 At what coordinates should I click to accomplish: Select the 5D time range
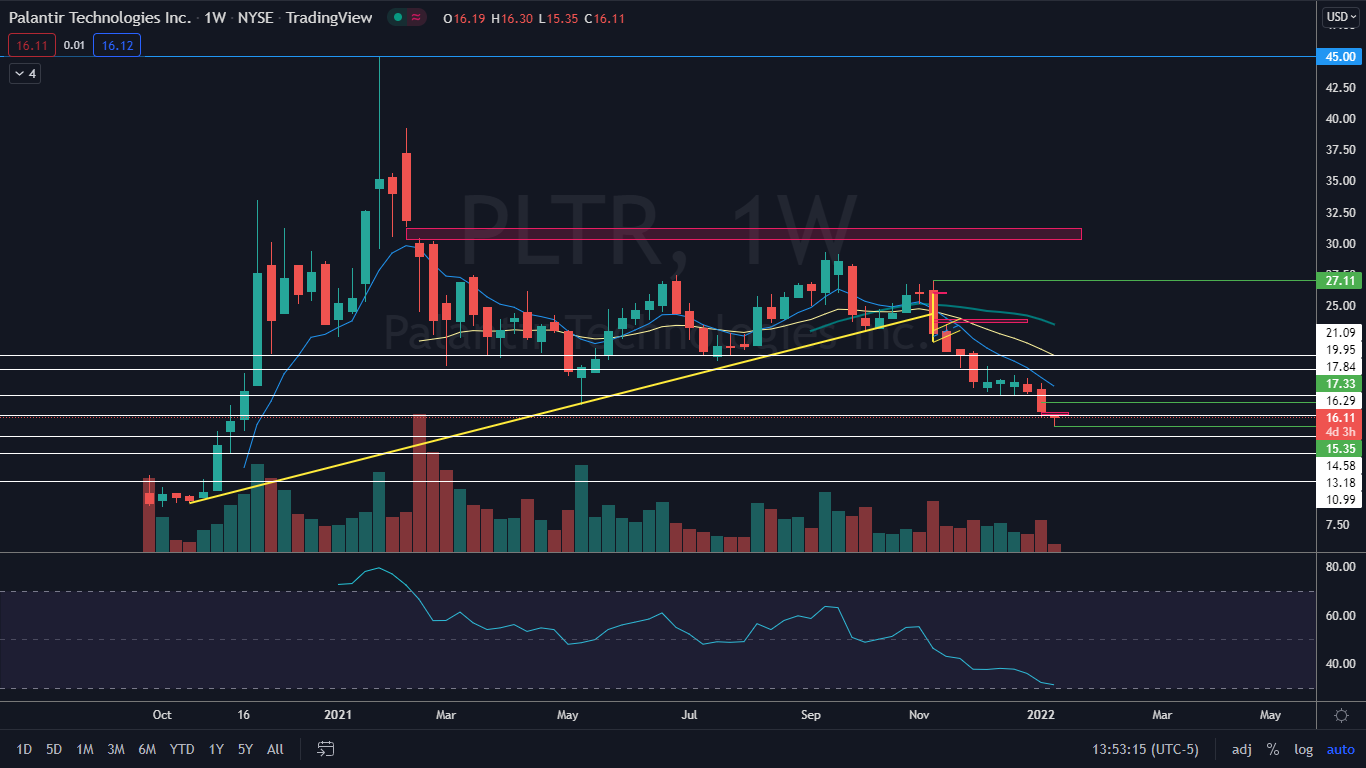(54, 749)
